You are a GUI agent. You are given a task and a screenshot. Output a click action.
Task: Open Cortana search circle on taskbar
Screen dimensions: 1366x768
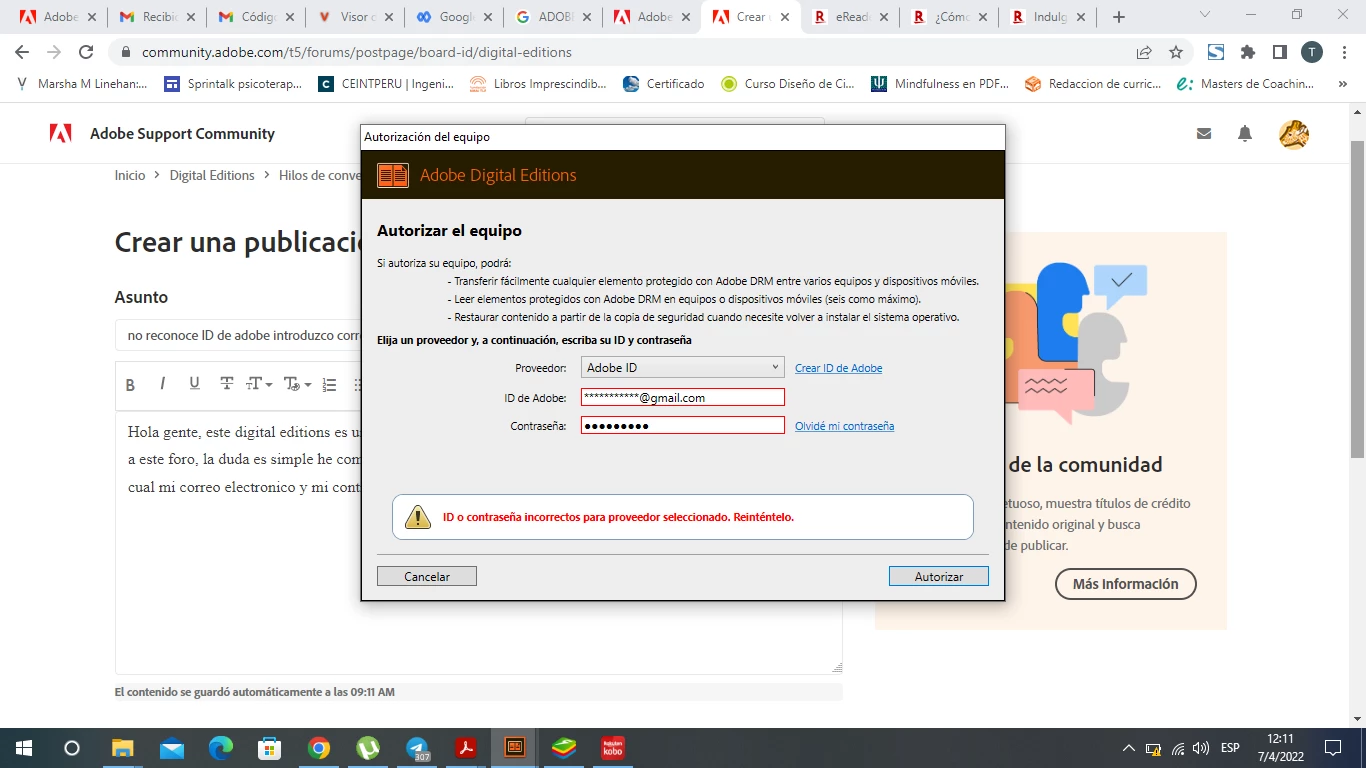click(x=72, y=747)
